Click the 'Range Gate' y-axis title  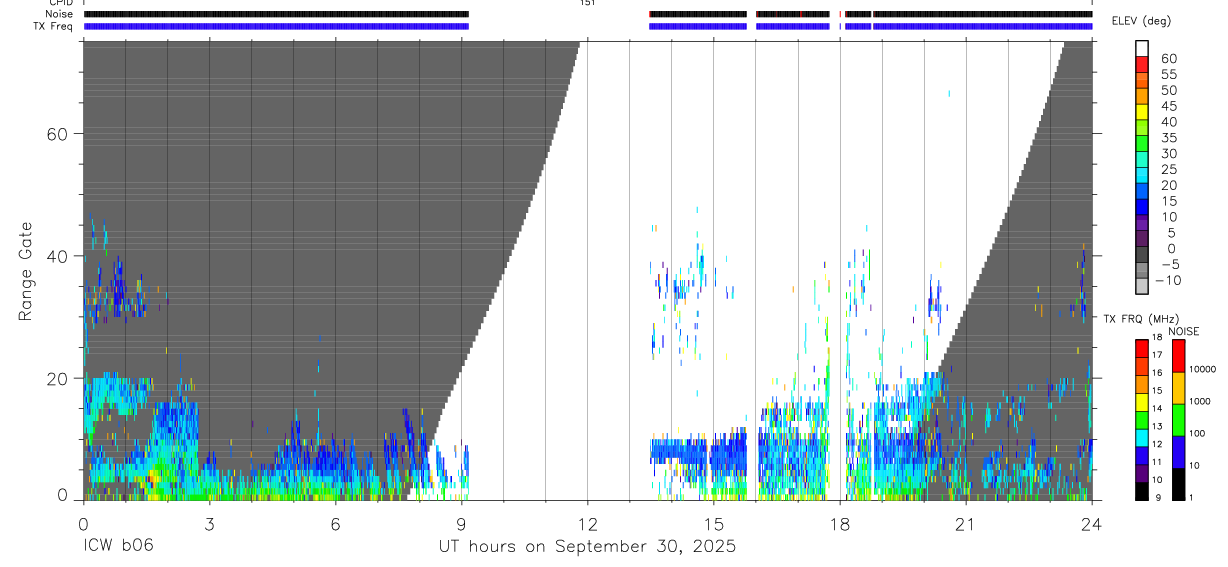27,271
